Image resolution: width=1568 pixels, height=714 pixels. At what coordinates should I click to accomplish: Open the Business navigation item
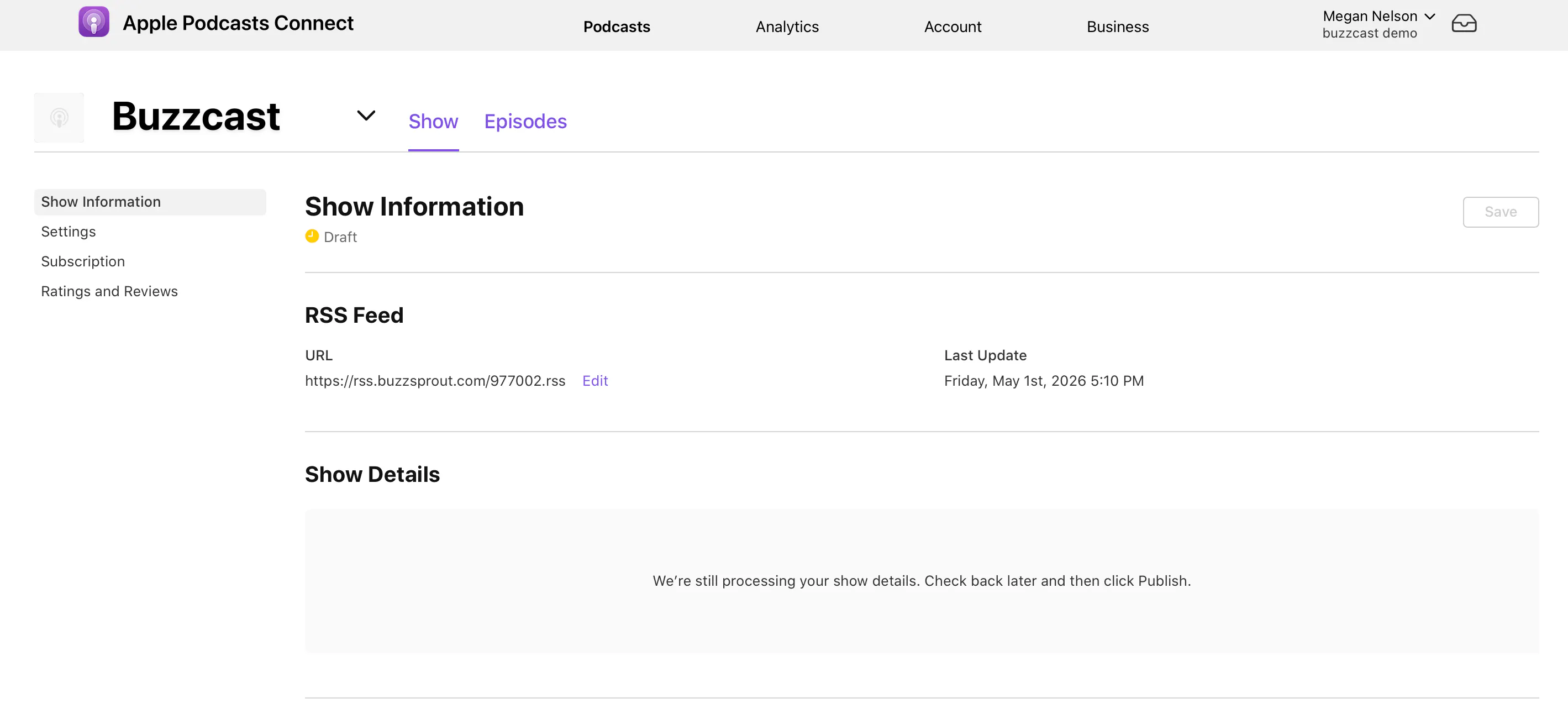(1118, 26)
